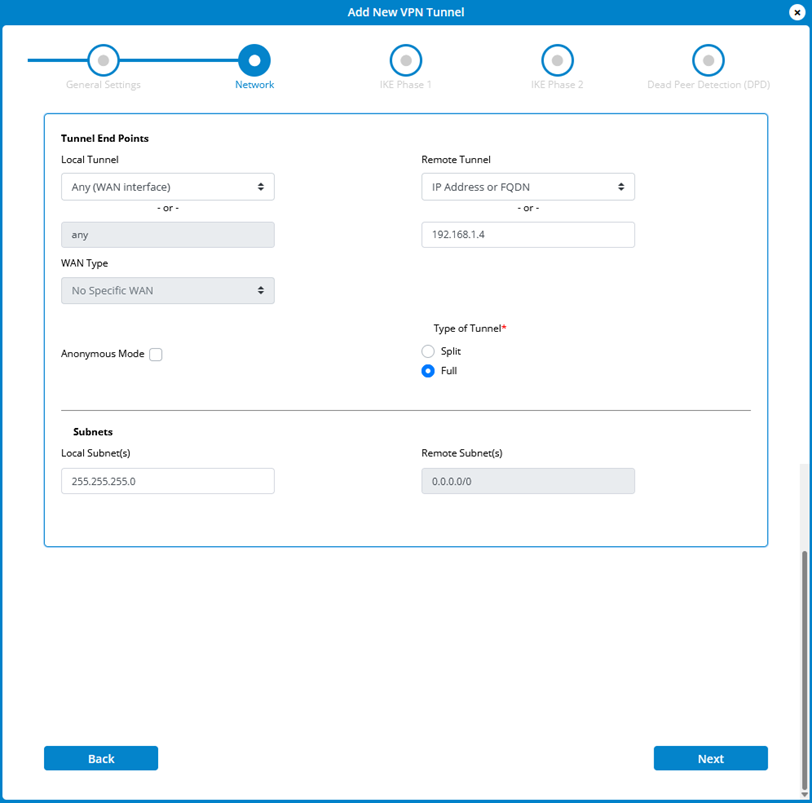Expand the WAN Type dropdown
The width and height of the screenshot is (812, 803).
tap(167, 291)
